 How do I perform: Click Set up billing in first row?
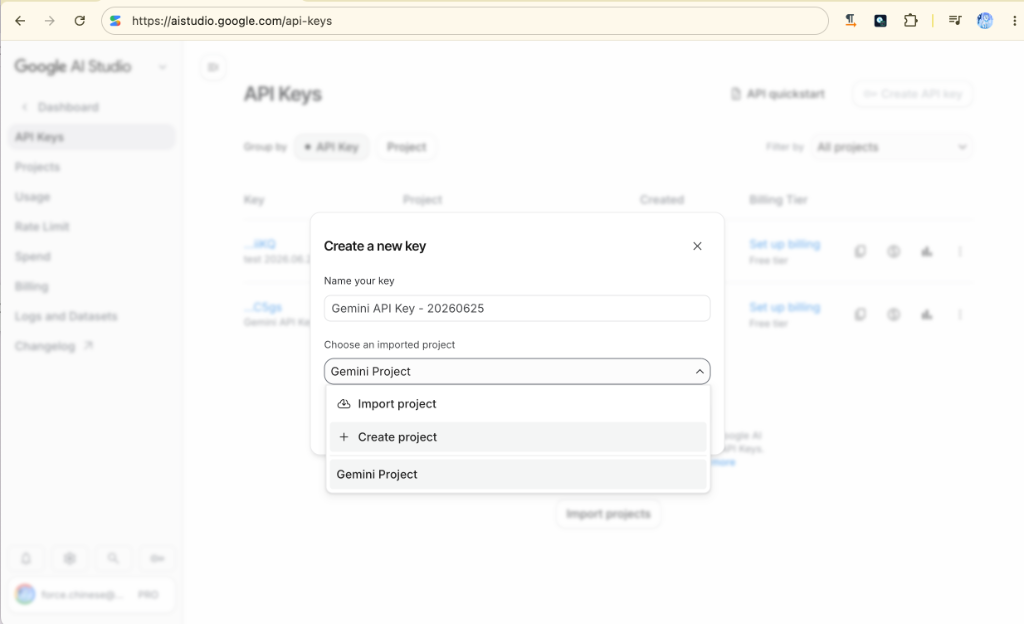784,244
